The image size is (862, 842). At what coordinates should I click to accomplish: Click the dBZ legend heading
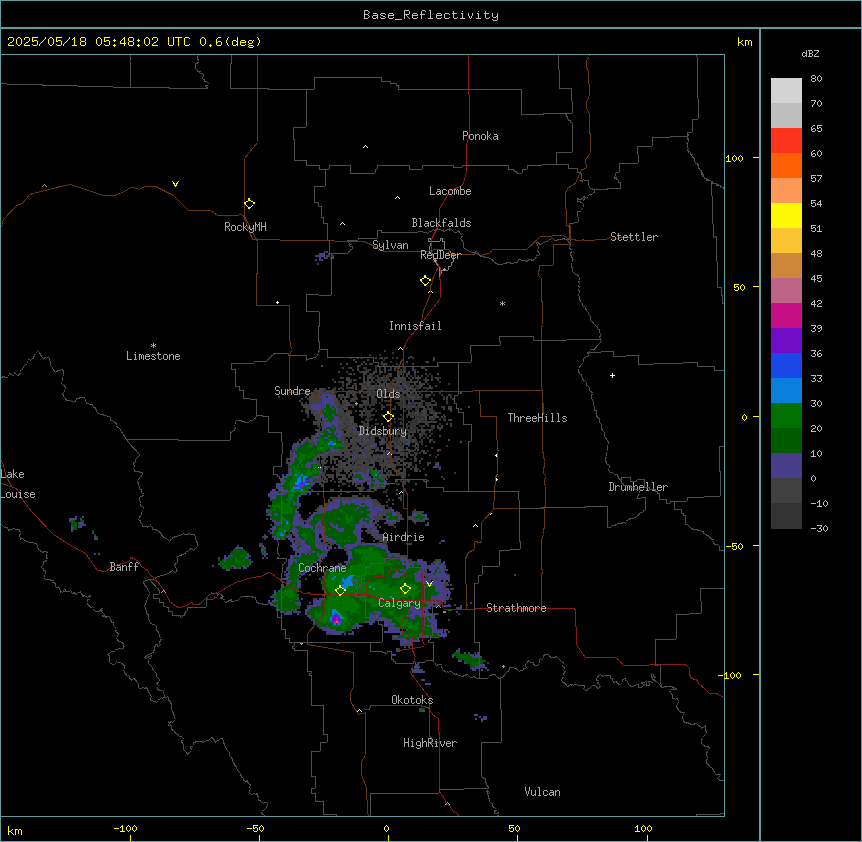point(810,54)
